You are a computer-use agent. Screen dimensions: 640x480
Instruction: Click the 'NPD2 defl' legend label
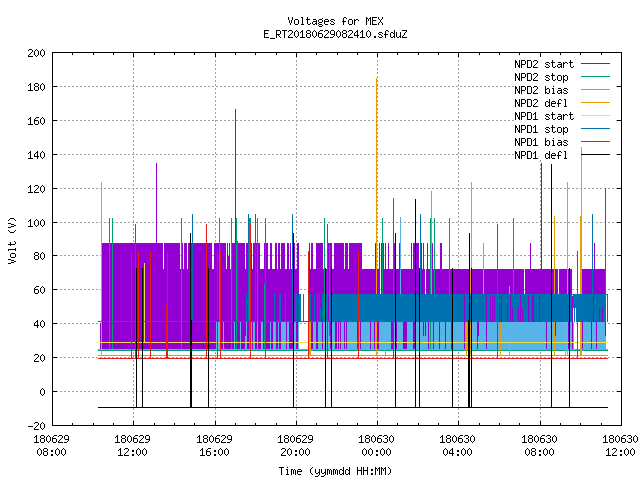(x=541, y=103)
